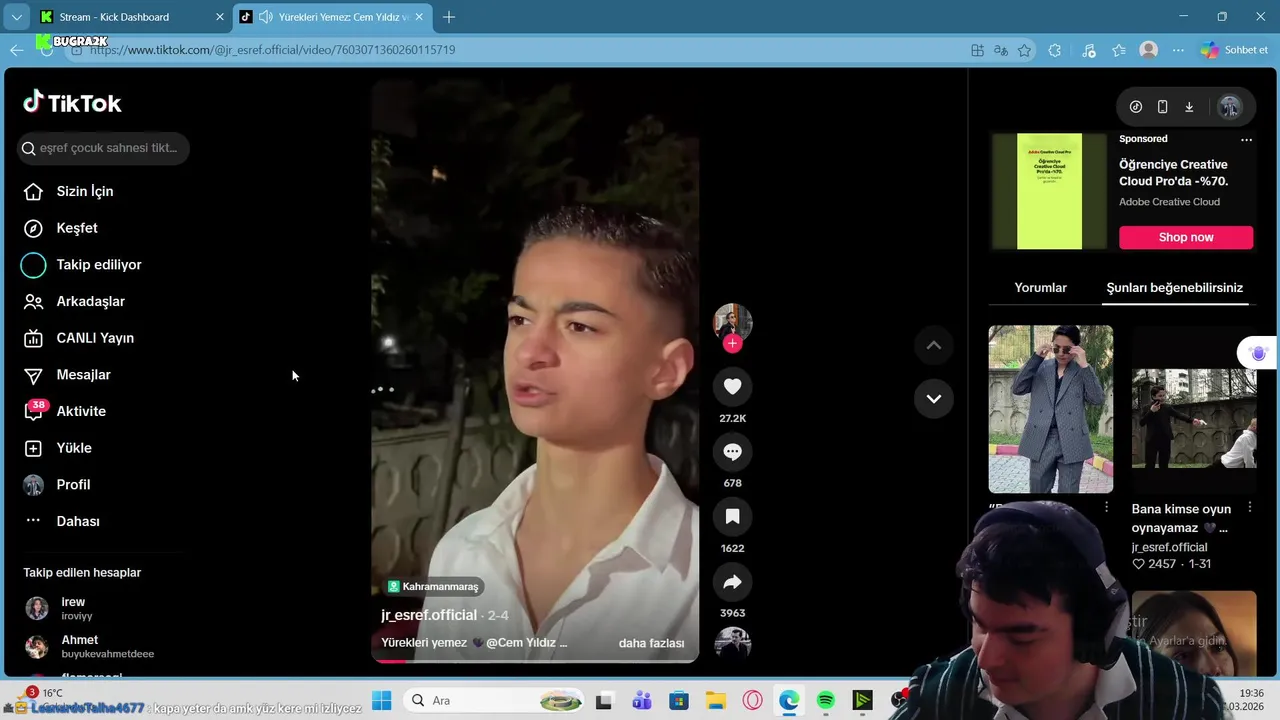Expand caption with daha fazlası
This screenshot has width=1280, height=720.
(651, 643)
